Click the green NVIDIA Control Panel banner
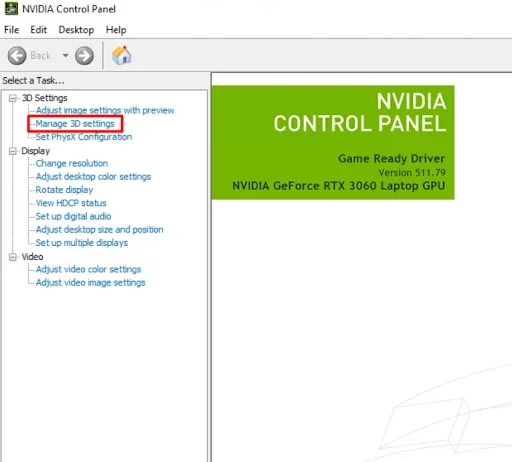Image resolution: width=512 pixels, height=462 pixels. [x=333, y=143]
